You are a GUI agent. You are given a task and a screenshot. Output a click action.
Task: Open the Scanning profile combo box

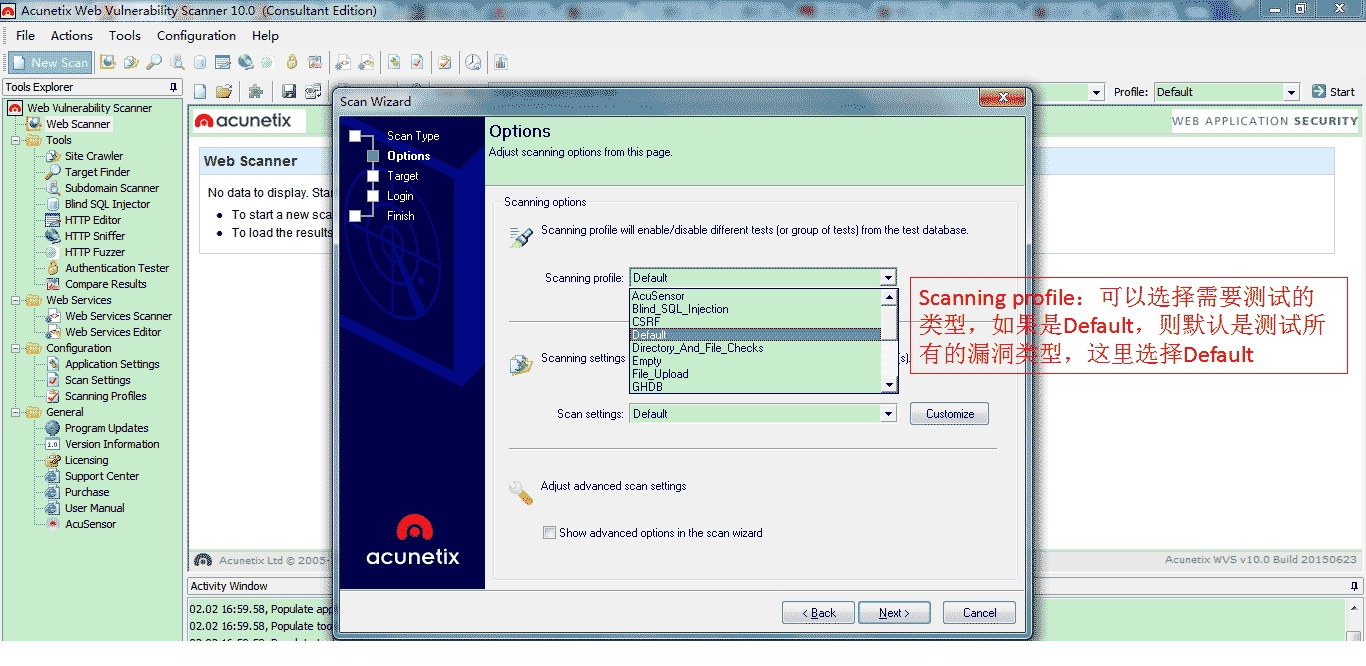(762, 278)
